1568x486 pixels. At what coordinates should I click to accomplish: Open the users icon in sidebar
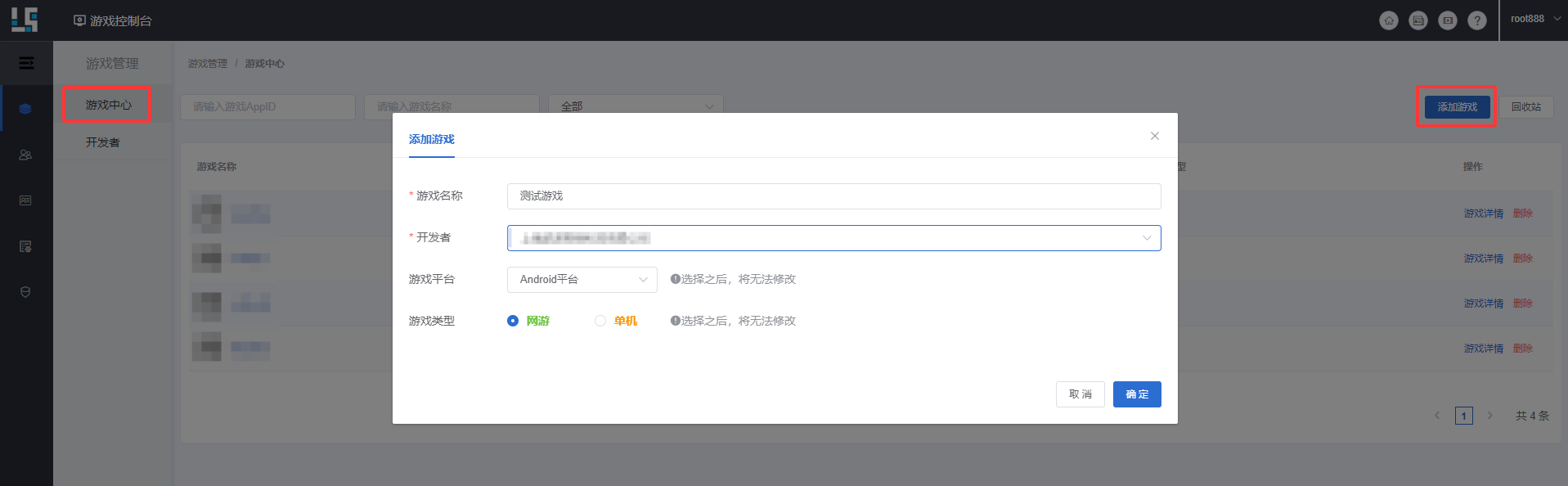[x=25, y=155]
